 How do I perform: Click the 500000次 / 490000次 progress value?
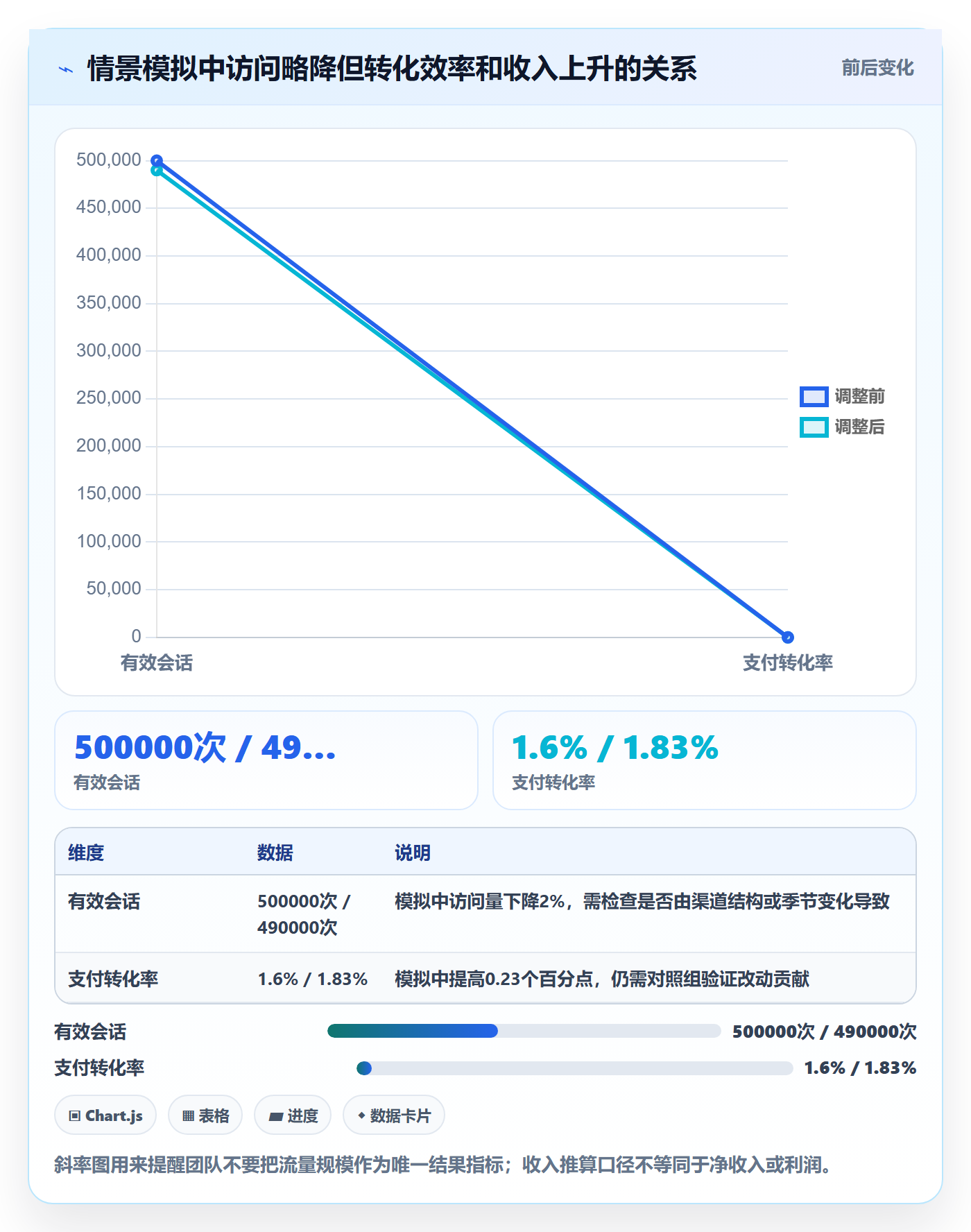[825, 1032]
